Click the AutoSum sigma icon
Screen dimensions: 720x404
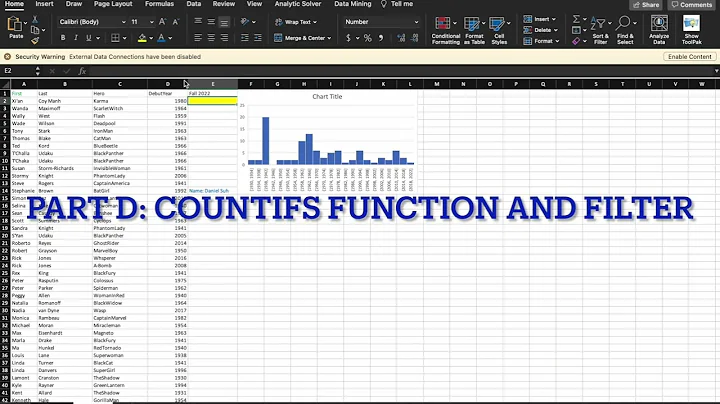[x=576, y=19]
